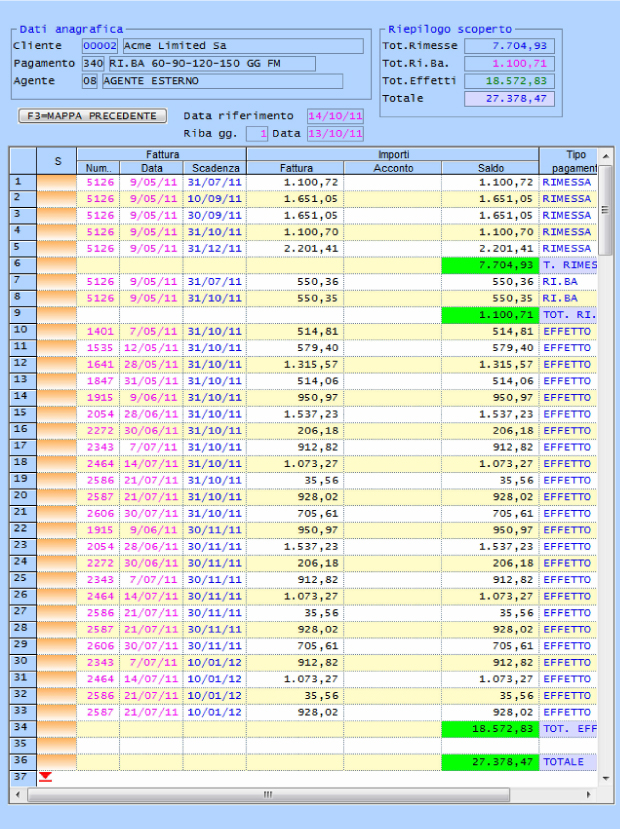Screen dimensions: 620x829
Task: Click the S column header
Action: click(x=57, y=161)
